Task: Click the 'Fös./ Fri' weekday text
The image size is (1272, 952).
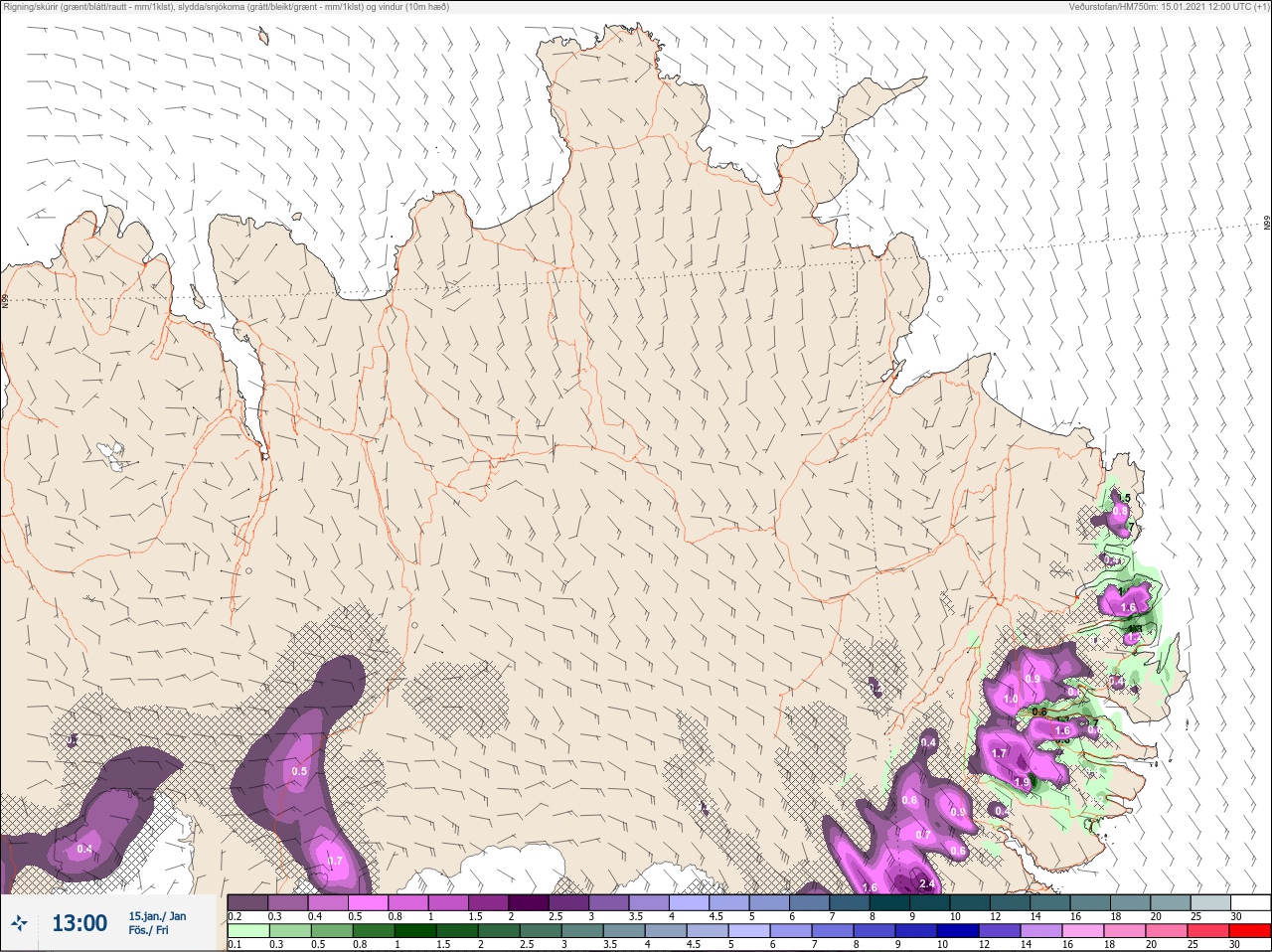Action: pos(148,930)
